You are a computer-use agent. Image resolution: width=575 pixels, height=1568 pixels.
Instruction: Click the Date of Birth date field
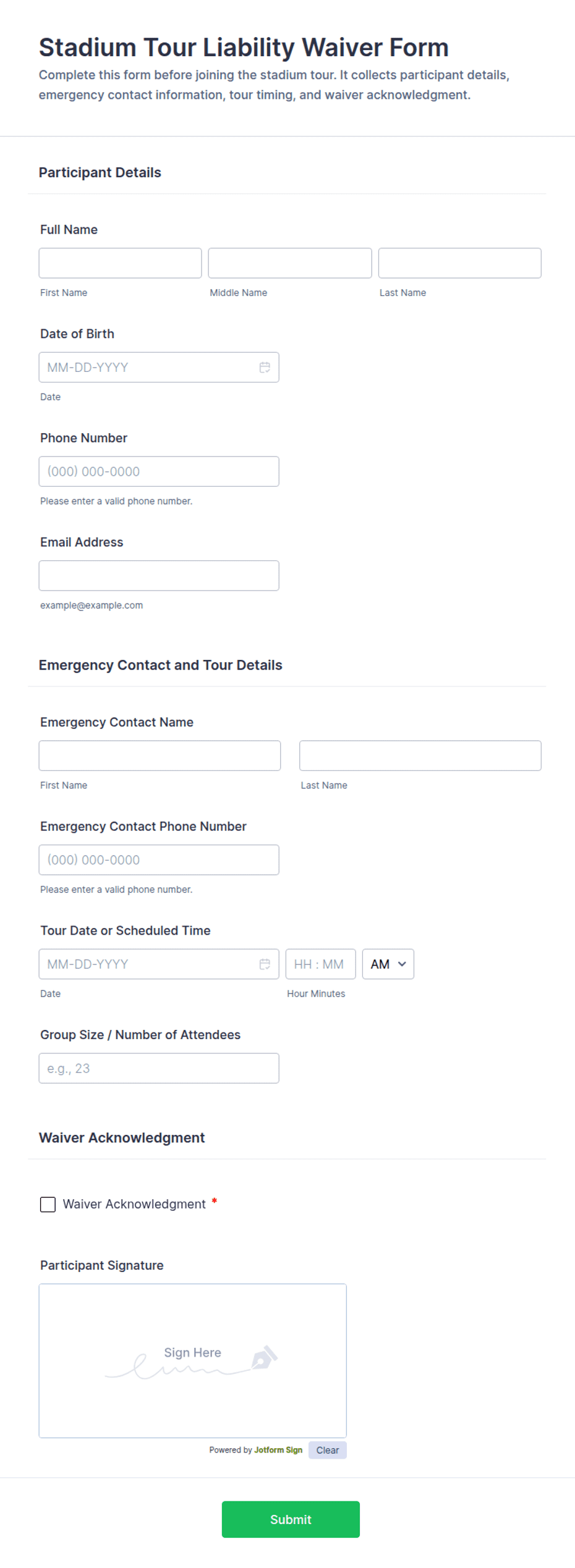[x=142, y=367]
